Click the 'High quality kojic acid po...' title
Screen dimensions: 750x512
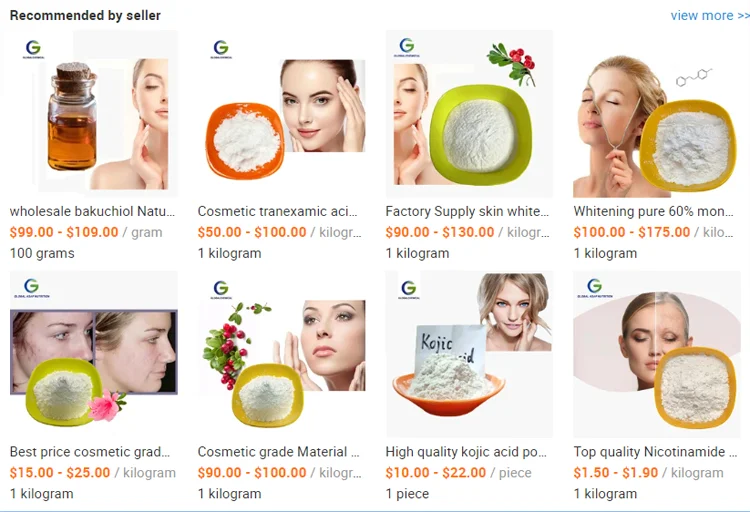[x=466, y=452]
